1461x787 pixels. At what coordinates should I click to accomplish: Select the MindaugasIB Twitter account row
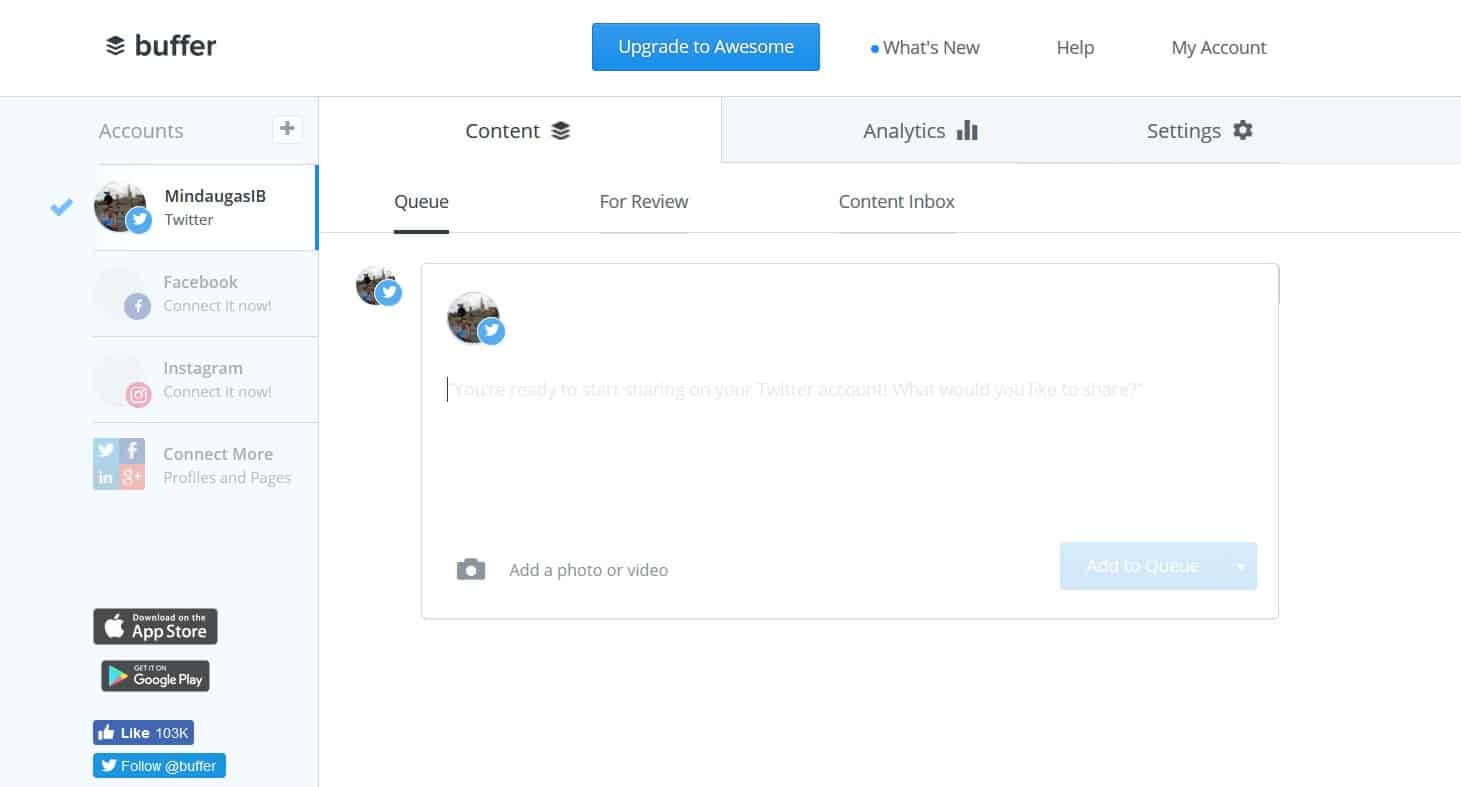(x=206, y=208)
